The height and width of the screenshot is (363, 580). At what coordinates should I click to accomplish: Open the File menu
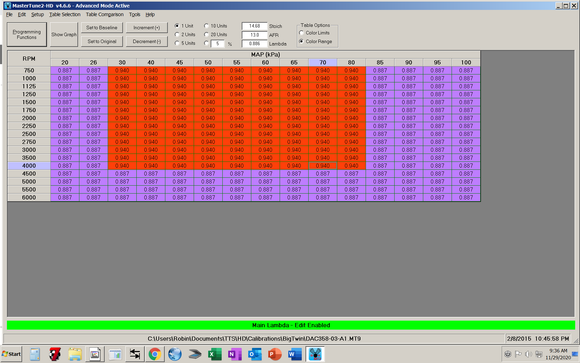9,14
